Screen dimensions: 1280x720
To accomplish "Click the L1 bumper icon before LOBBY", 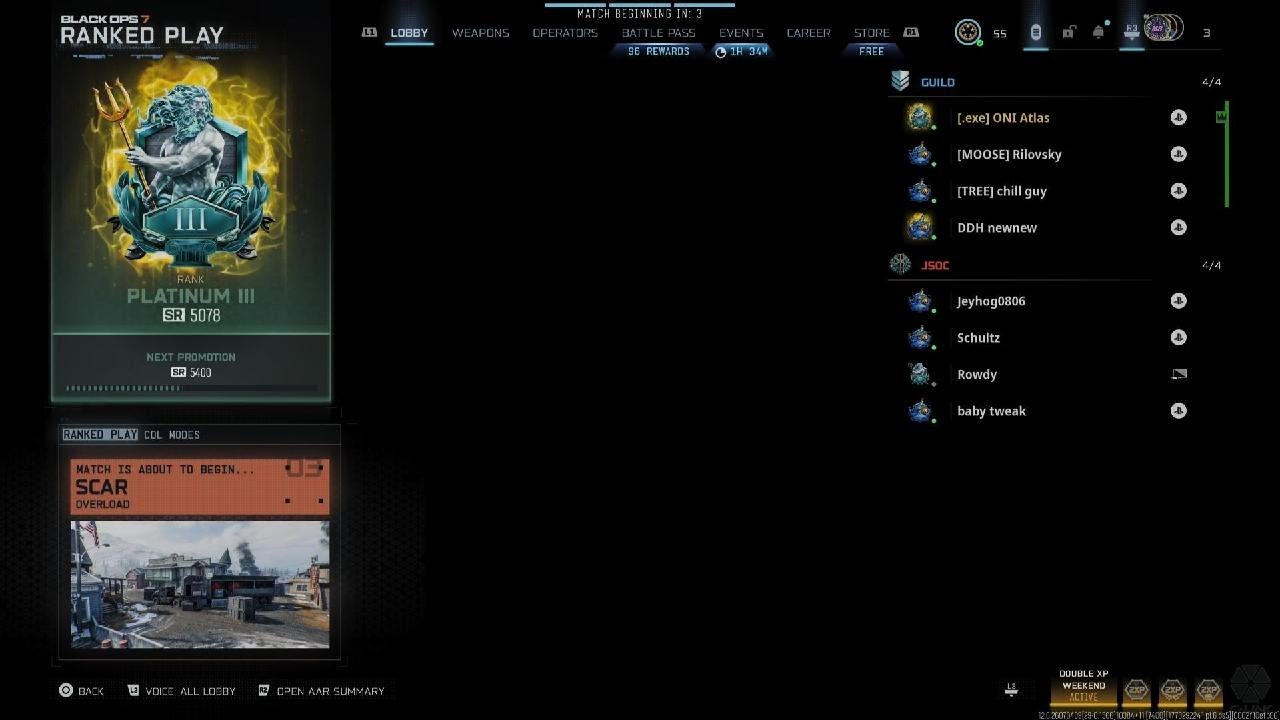I will 369,33.
